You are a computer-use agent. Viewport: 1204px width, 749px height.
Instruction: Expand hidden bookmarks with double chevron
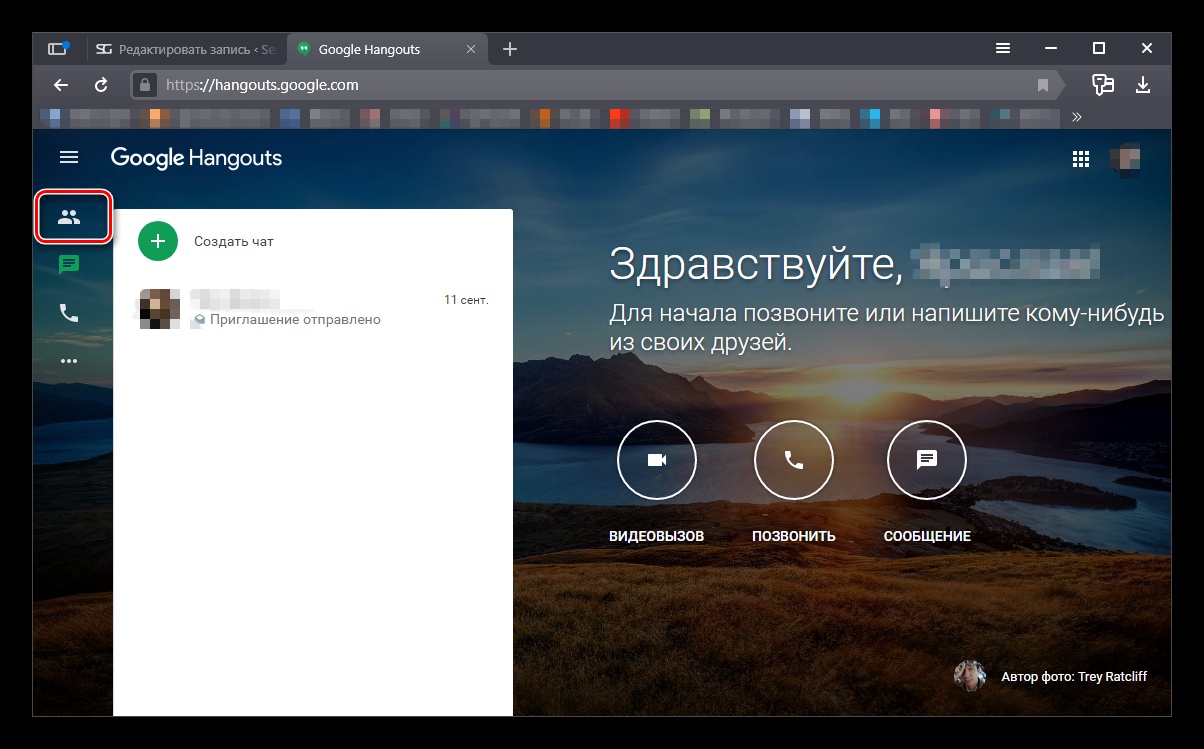1077,117
